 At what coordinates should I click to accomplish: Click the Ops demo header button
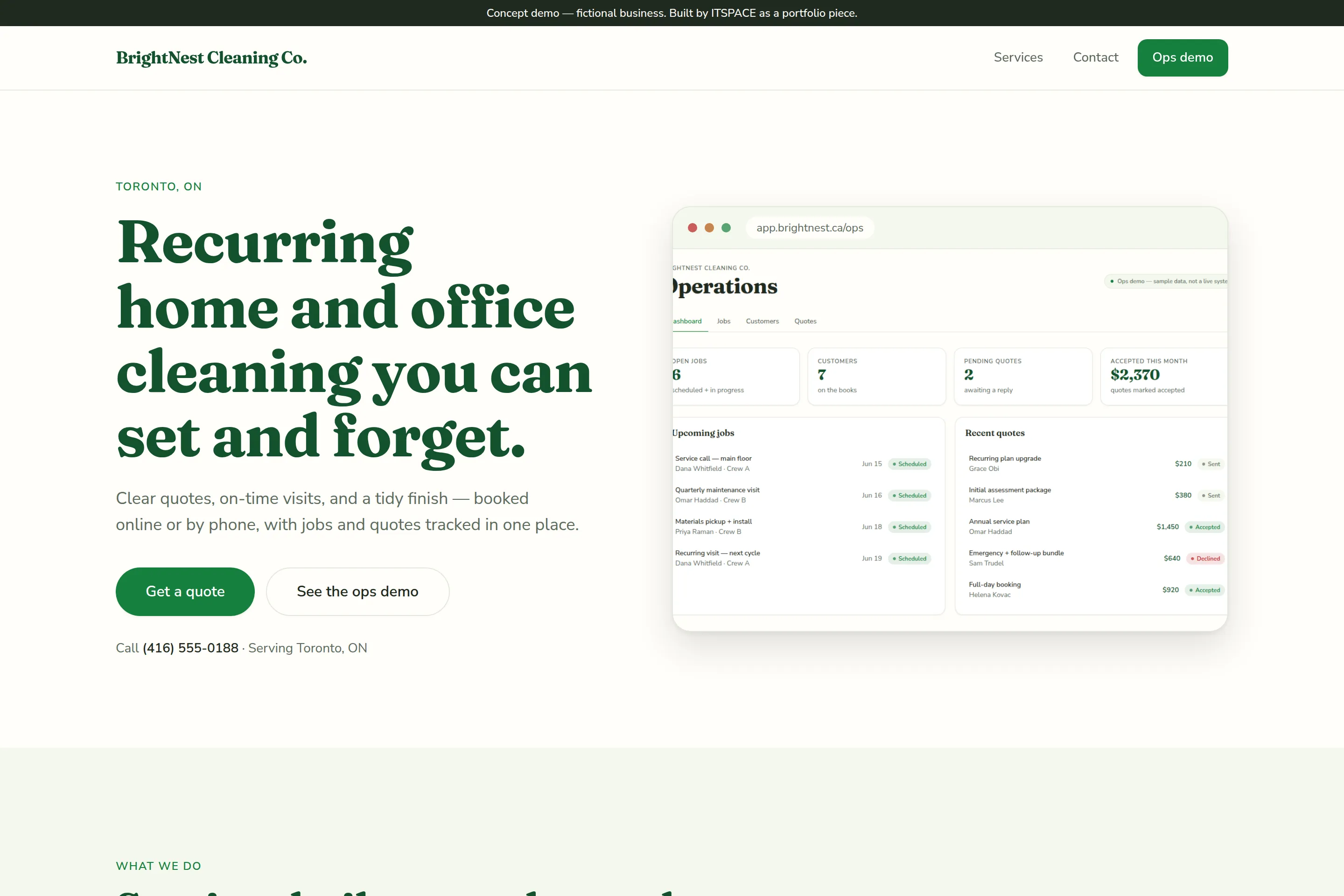pyautogui.click(x=1182, y=58)
